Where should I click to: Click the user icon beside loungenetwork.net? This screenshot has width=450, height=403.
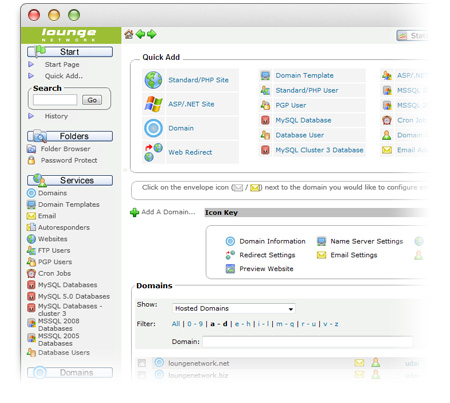(x=376, y=362)
